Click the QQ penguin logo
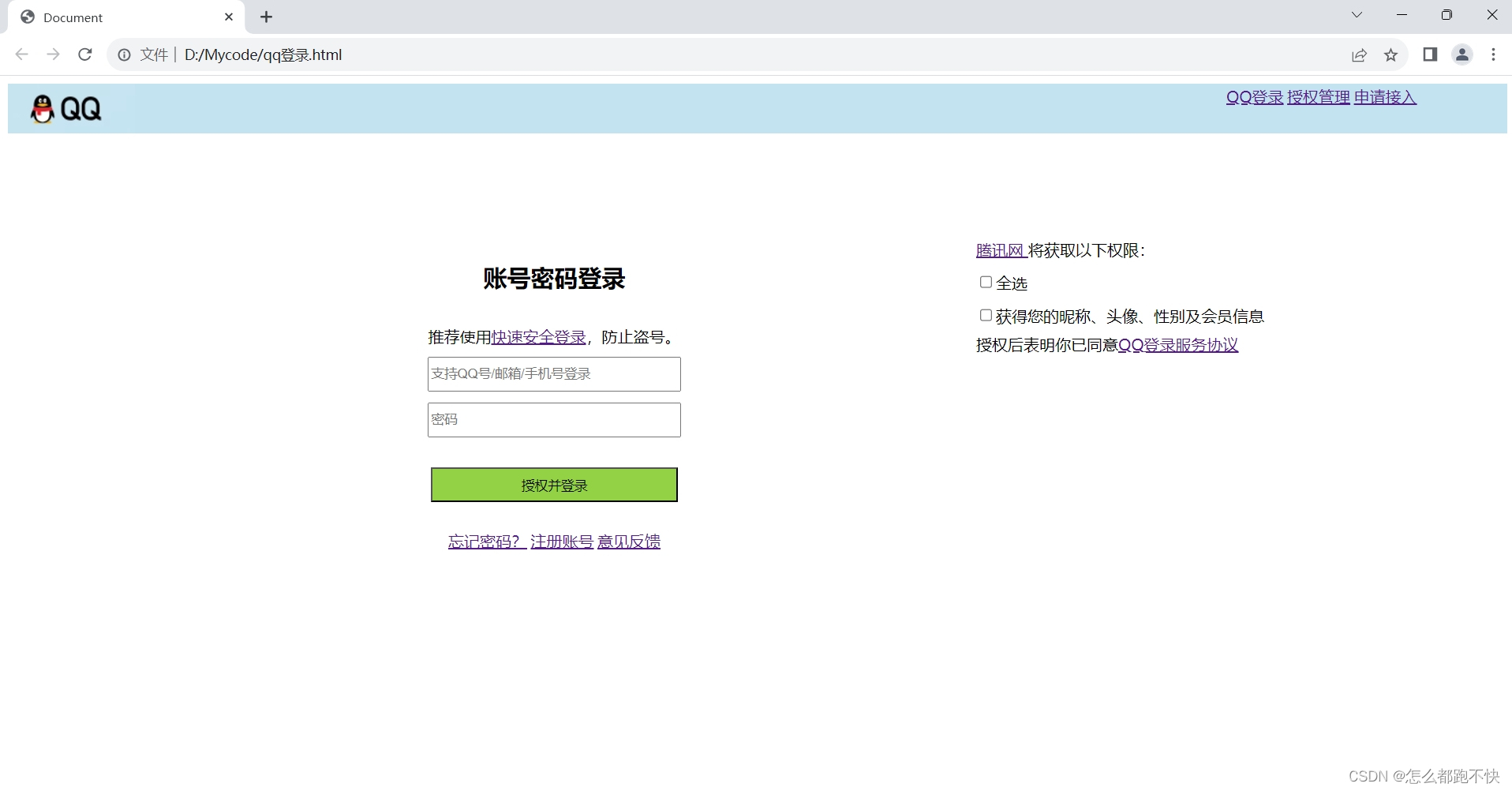 pyautogui.click(x=66, y=109)
